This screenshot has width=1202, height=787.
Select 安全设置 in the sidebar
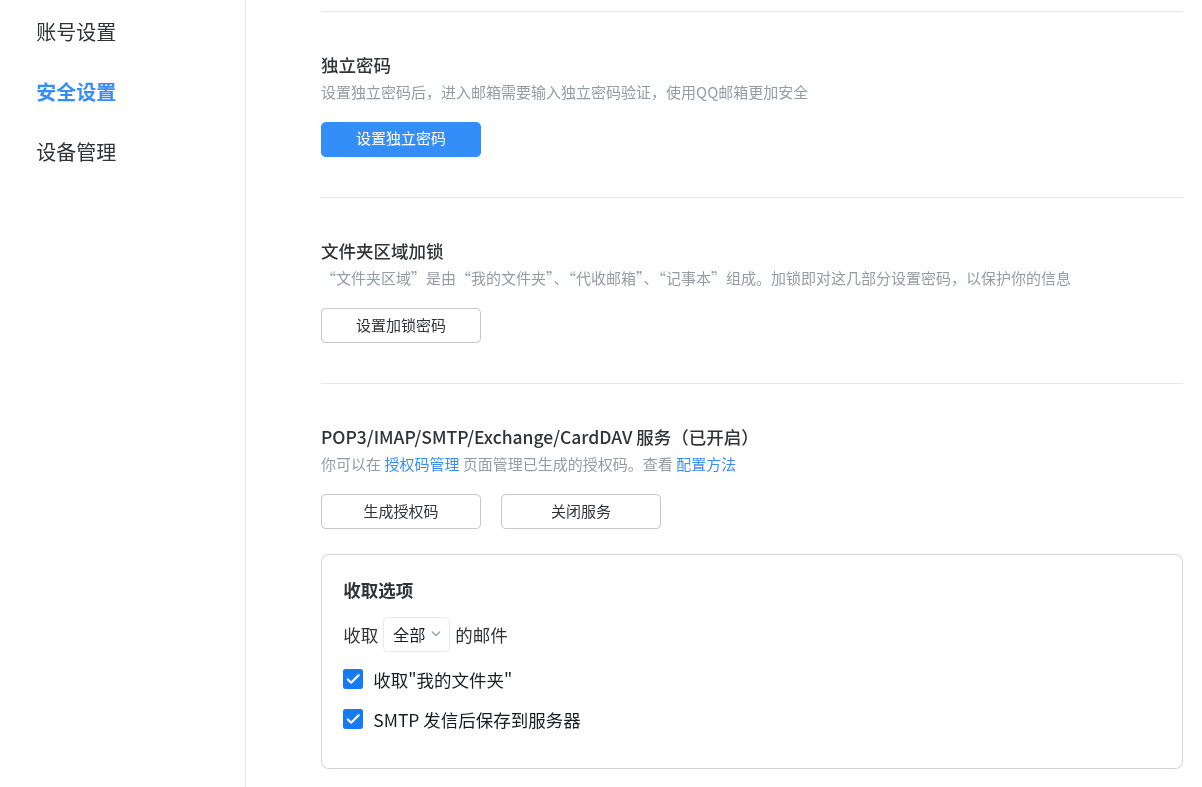(x=76, y=93)
